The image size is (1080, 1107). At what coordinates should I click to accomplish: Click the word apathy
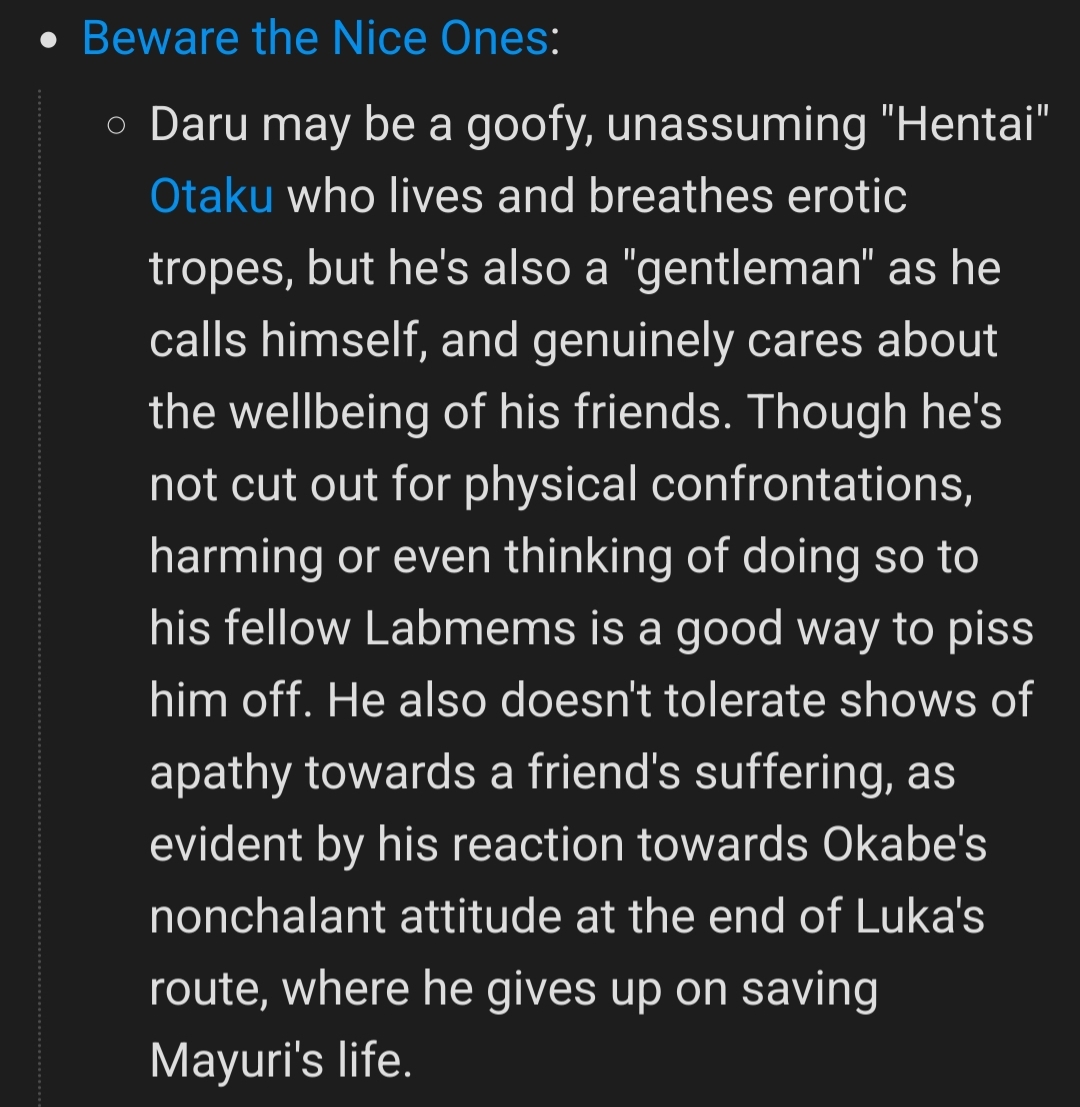(220, 772)
